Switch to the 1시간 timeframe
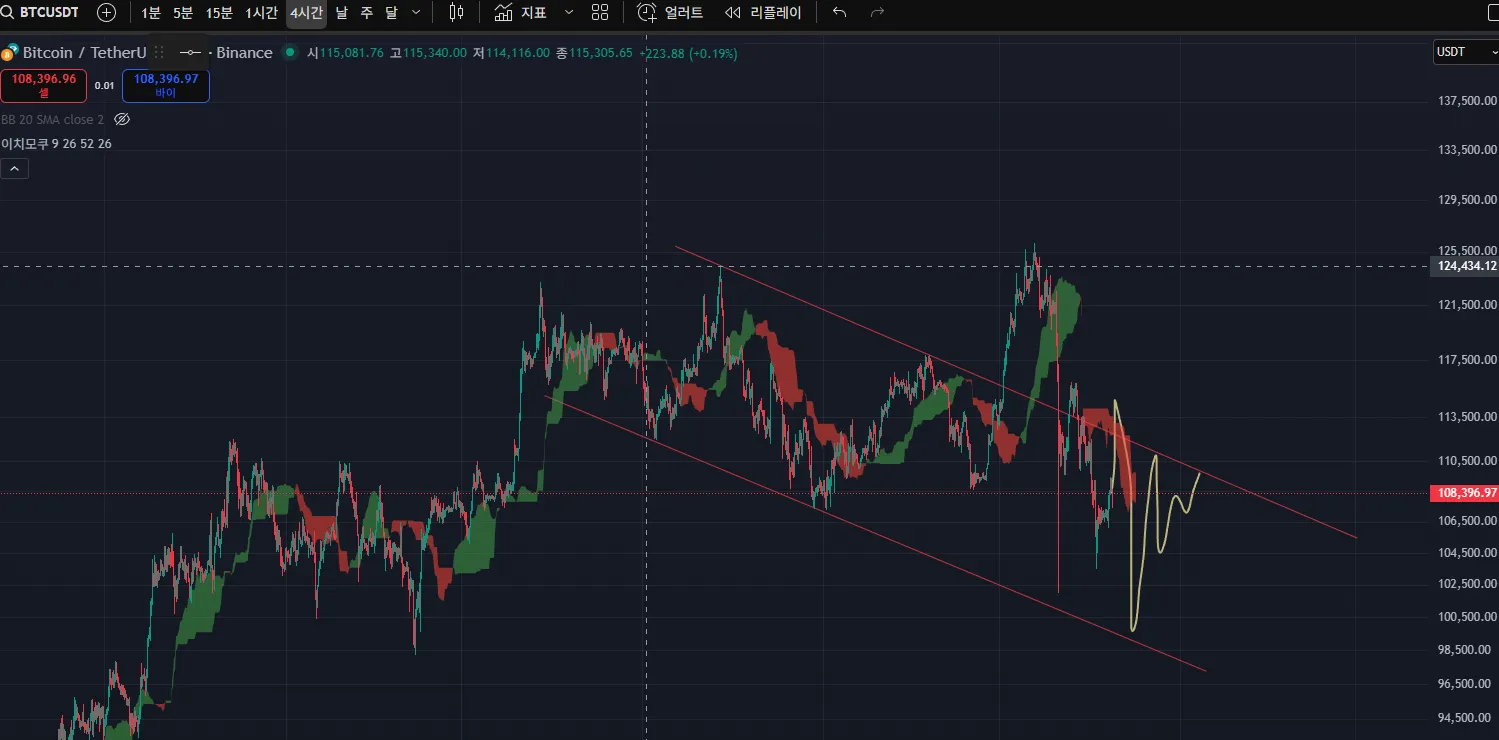Image resolution: width=1499 pixels, height=740 pixels. pos(261,13)
